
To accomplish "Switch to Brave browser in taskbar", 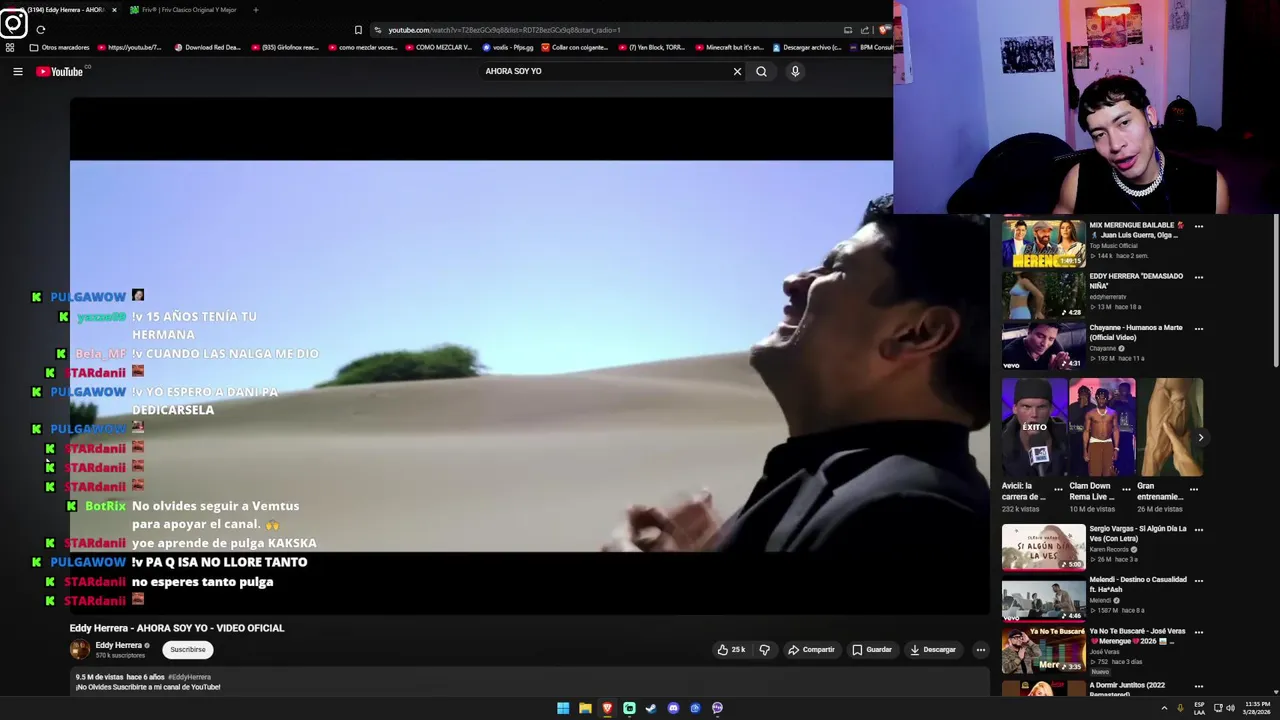I will pos(607,708).
